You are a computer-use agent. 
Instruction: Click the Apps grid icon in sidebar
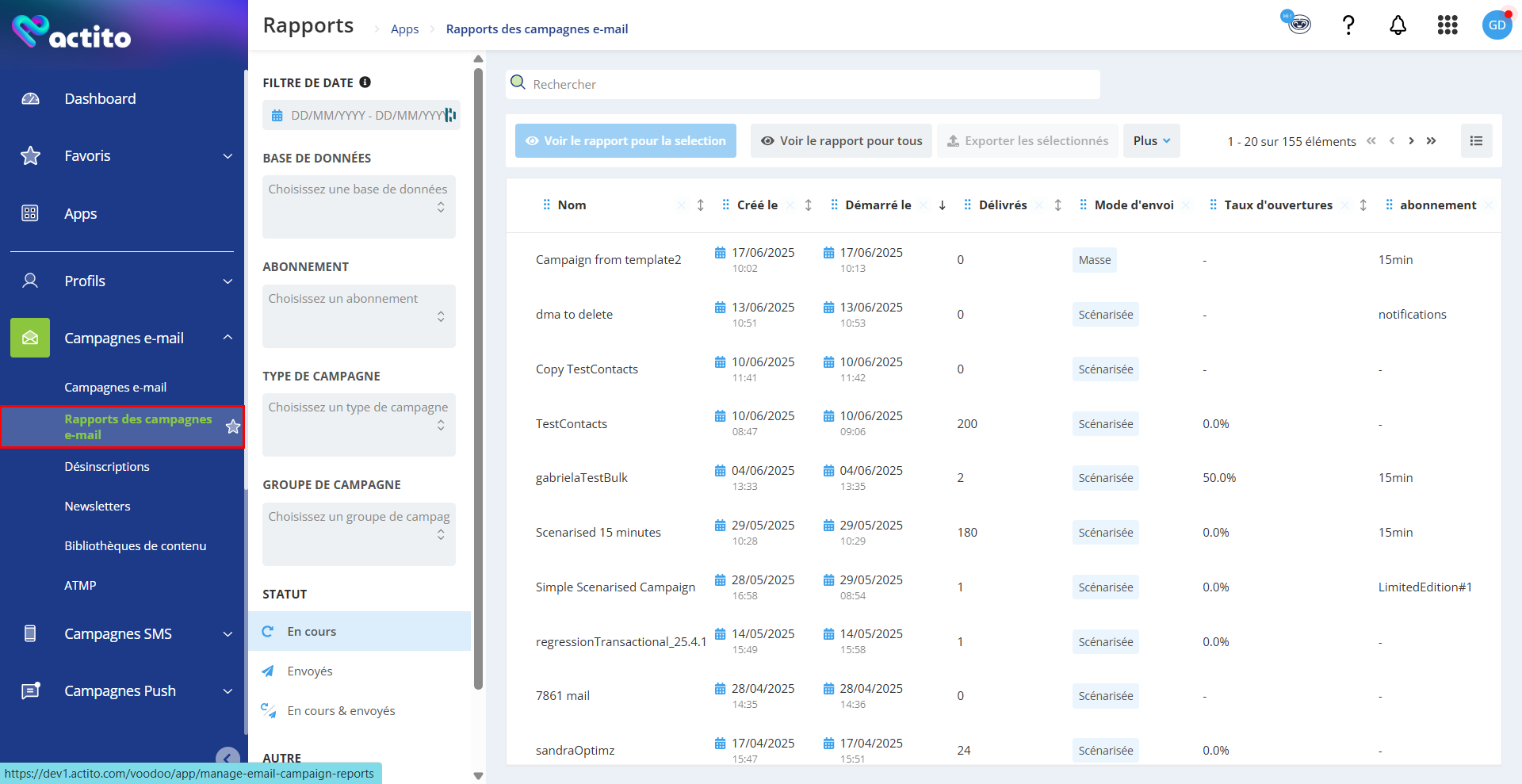pyautogui.click(x=30, y=213)
